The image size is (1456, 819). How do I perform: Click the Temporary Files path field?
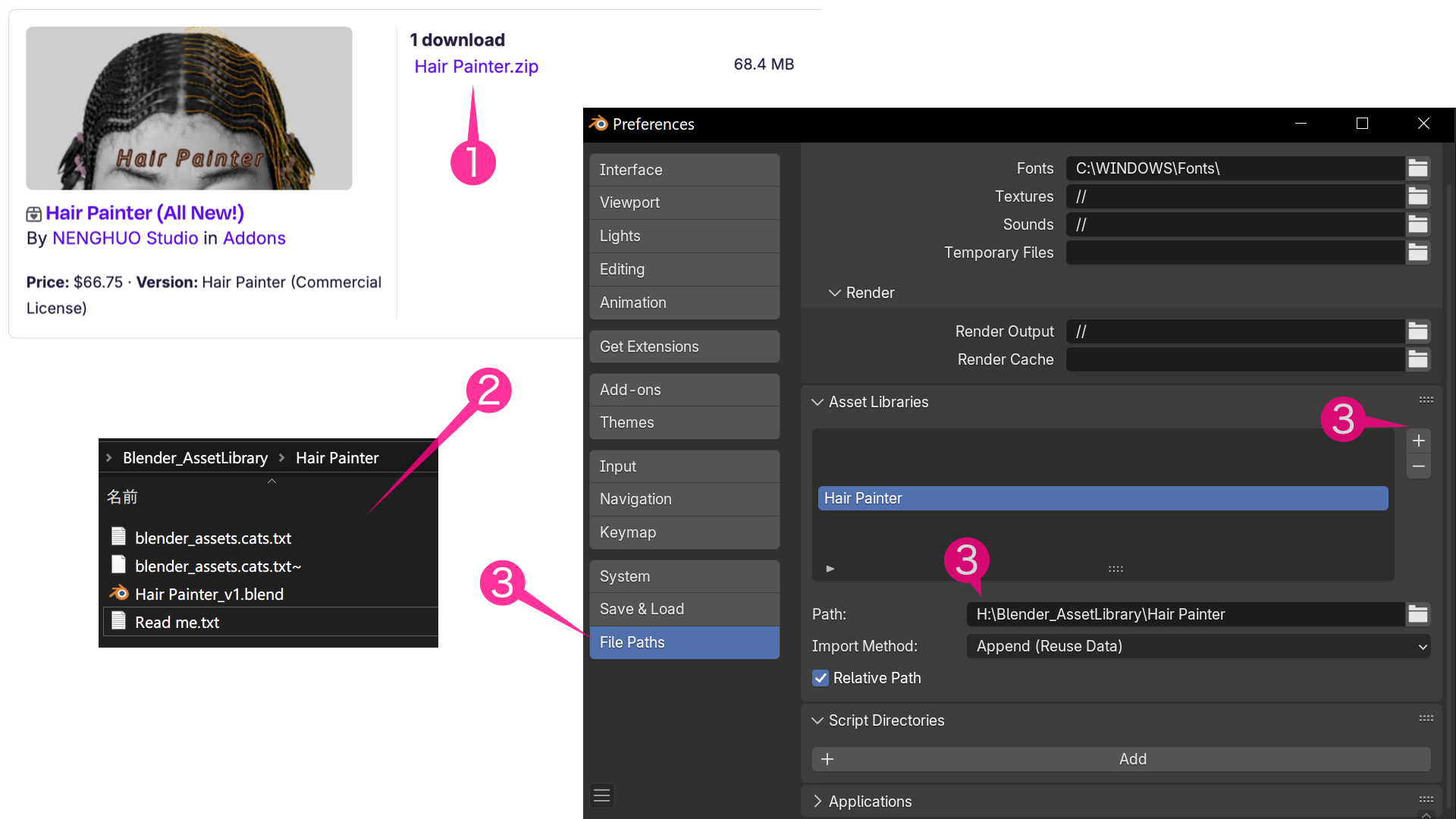coord(1235,253)
